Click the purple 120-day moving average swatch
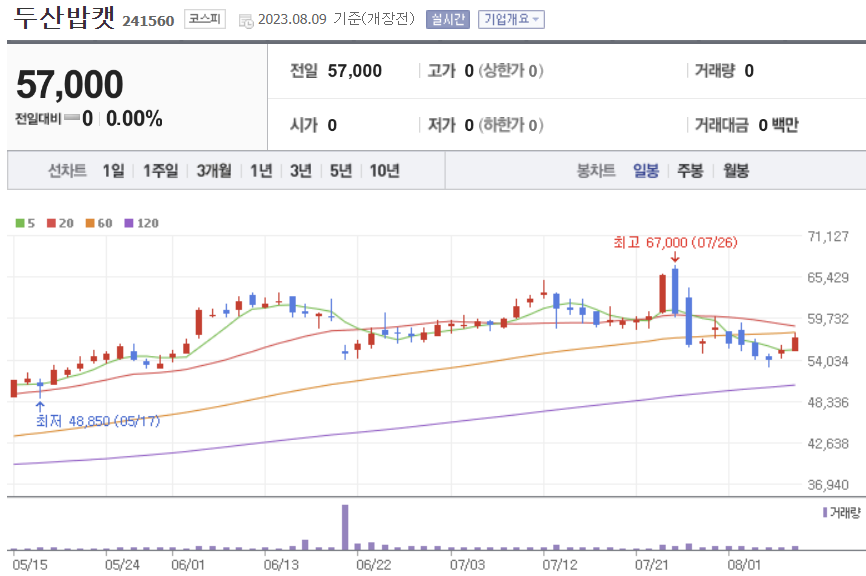Screen dimensions: 866x576 (x=129, y=223)
